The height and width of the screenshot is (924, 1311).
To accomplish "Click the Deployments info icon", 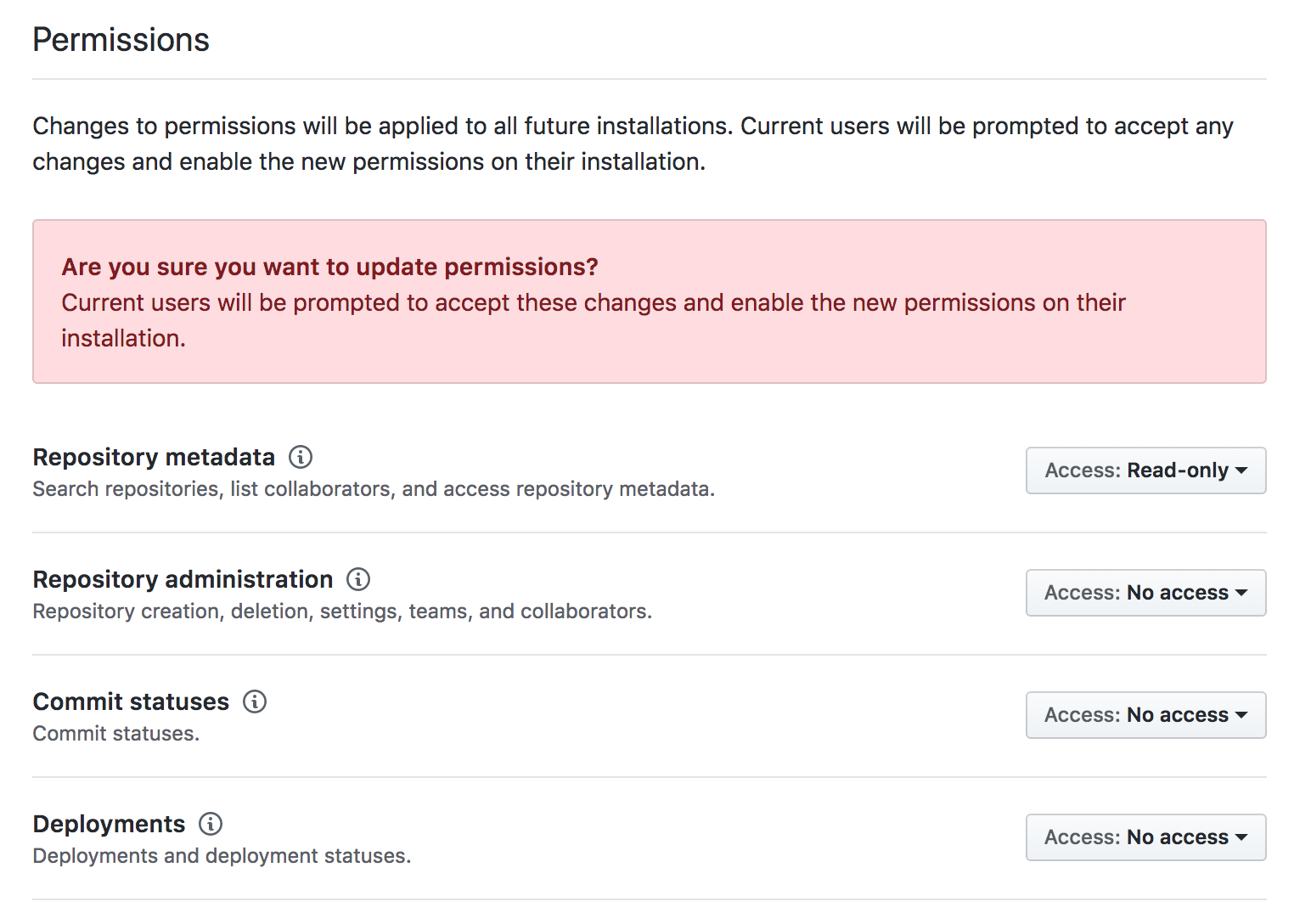I will coord(211,824).
